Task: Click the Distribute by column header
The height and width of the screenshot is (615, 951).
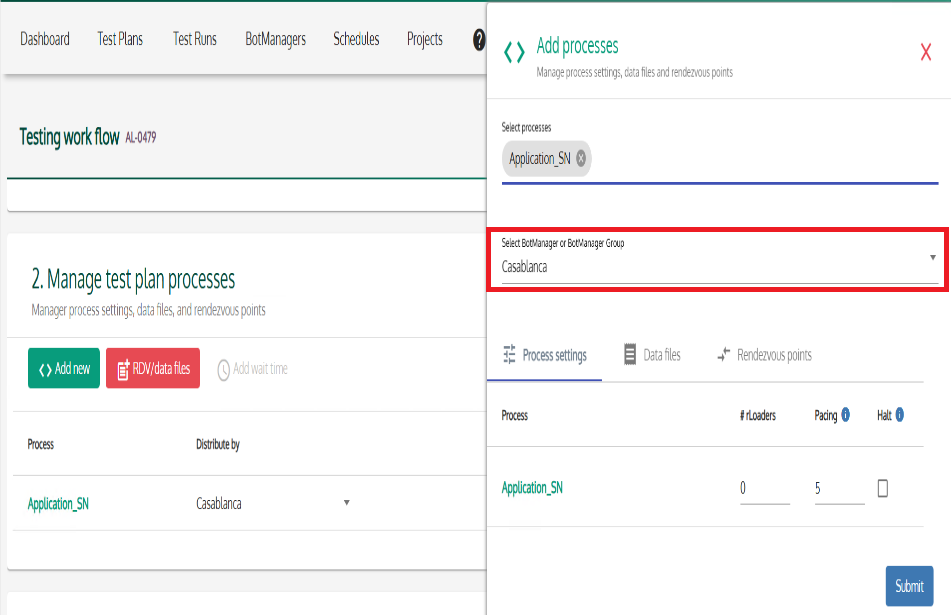Action: 218,445
